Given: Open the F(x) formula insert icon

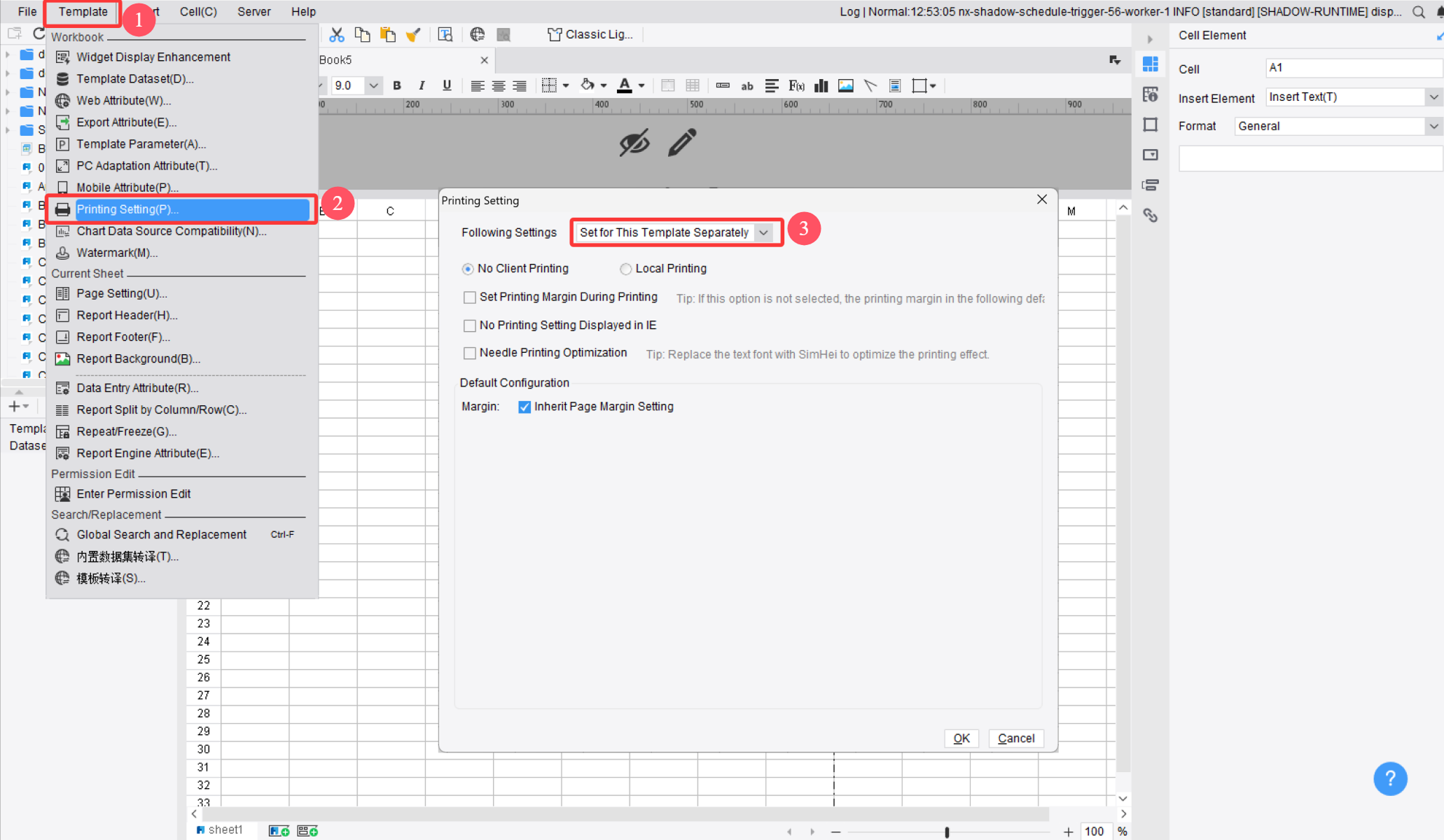Looking at the screenshot, I should tap(796, 85).
